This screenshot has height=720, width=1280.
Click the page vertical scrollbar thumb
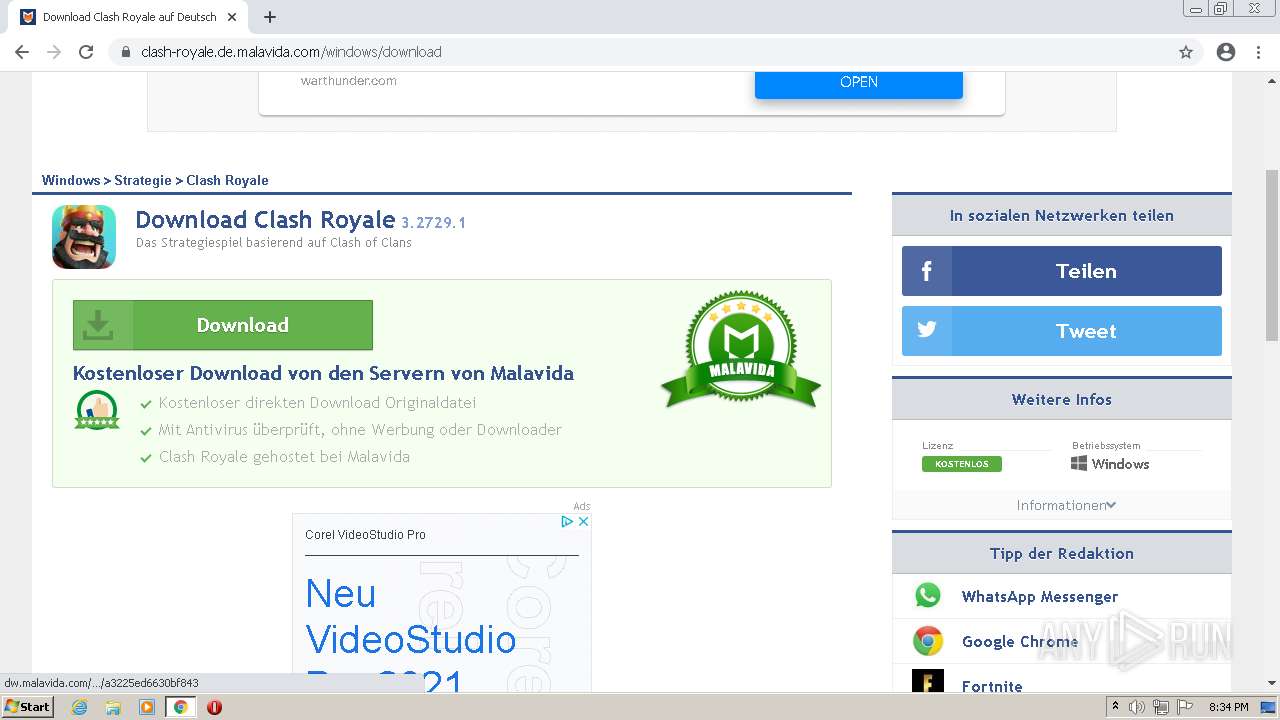[1272, 255]
